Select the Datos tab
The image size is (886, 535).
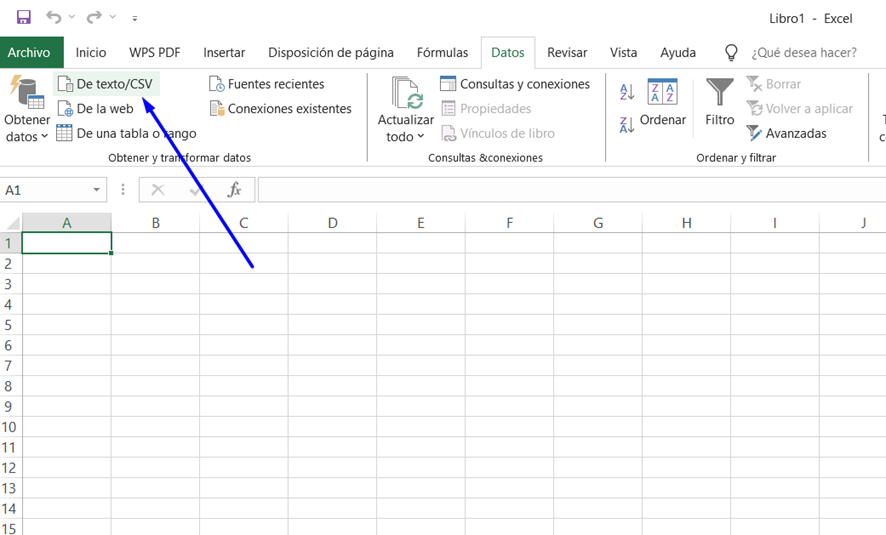[x=508, y=53]
